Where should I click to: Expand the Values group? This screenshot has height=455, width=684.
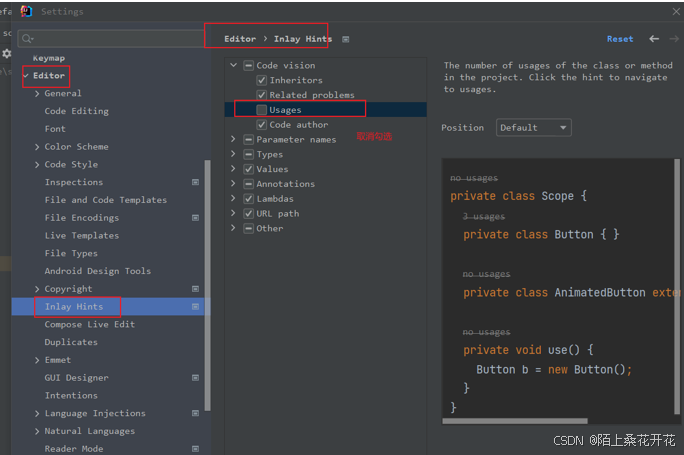pos(233,169)
